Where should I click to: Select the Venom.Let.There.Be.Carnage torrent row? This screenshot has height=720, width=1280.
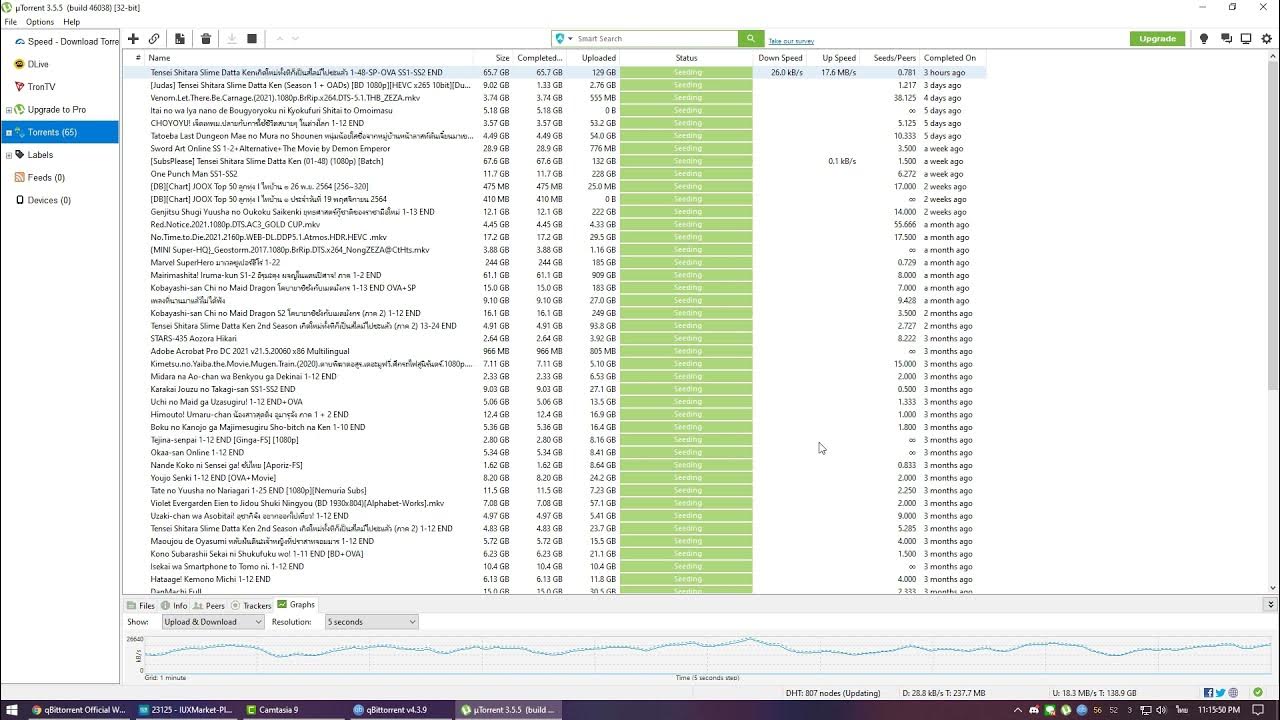(x=555, y=98)
